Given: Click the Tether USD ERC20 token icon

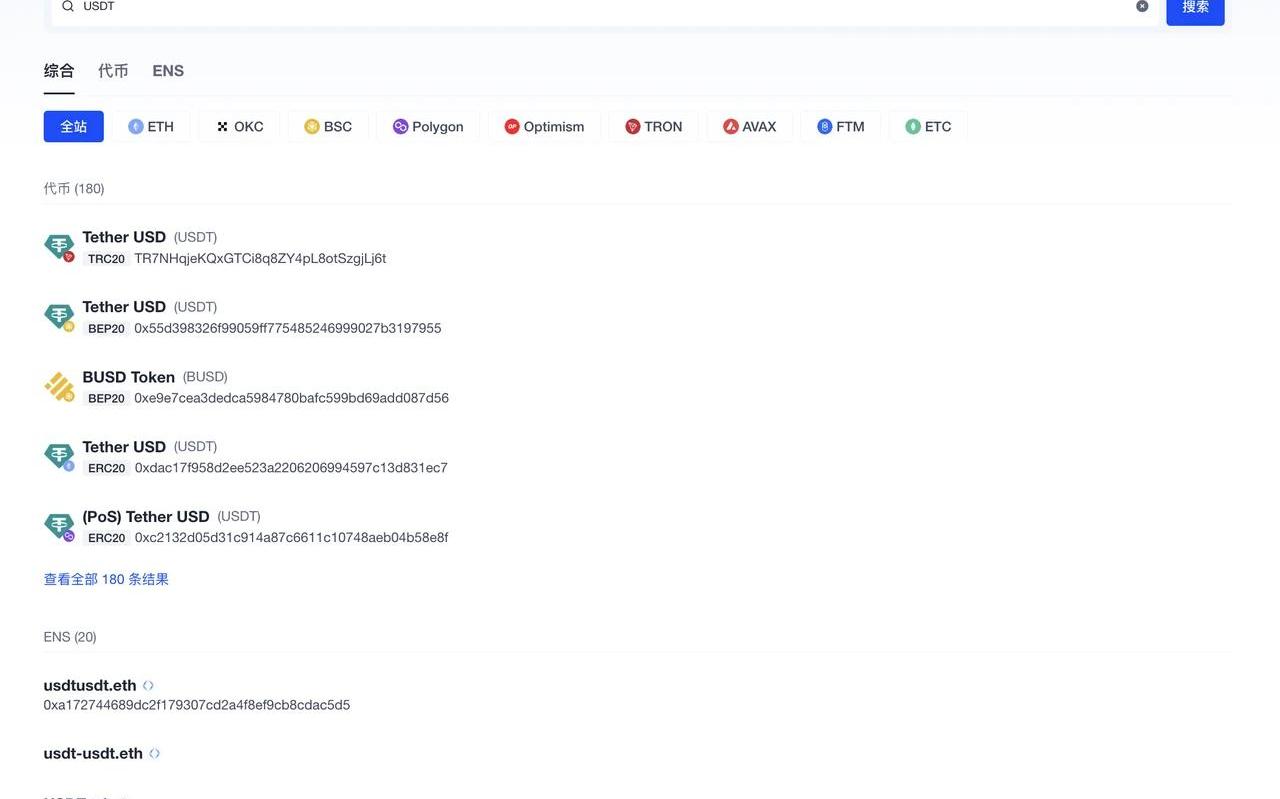Looking at the screenshot, I should [x=59, y=457].
